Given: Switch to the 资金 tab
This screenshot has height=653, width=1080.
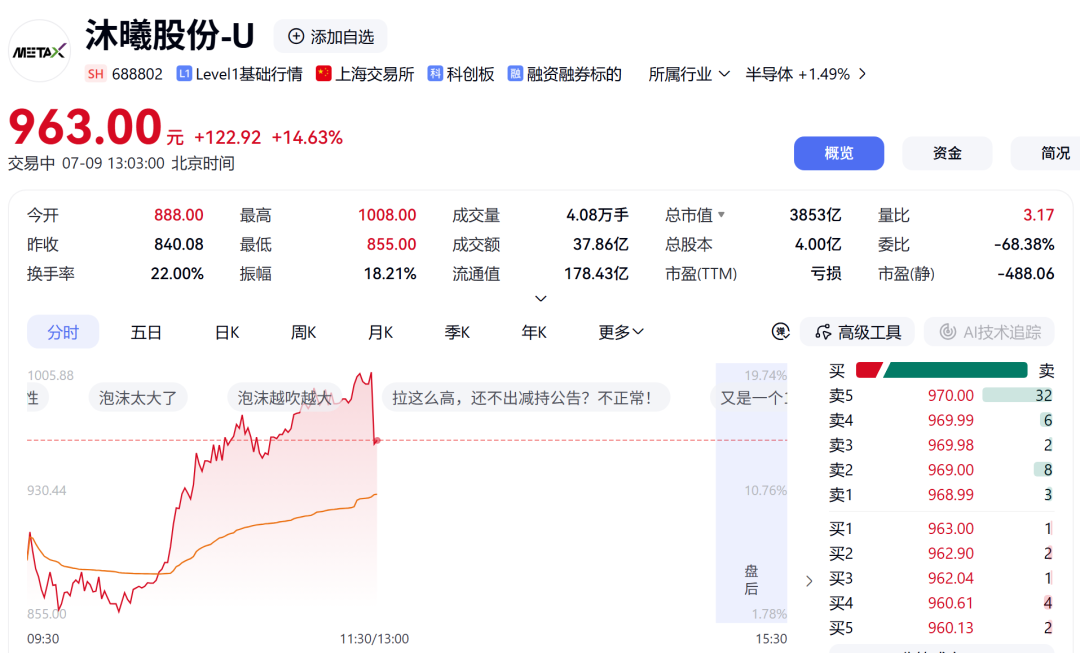Looking at the screenshot, I should click(x=947, y=153).
